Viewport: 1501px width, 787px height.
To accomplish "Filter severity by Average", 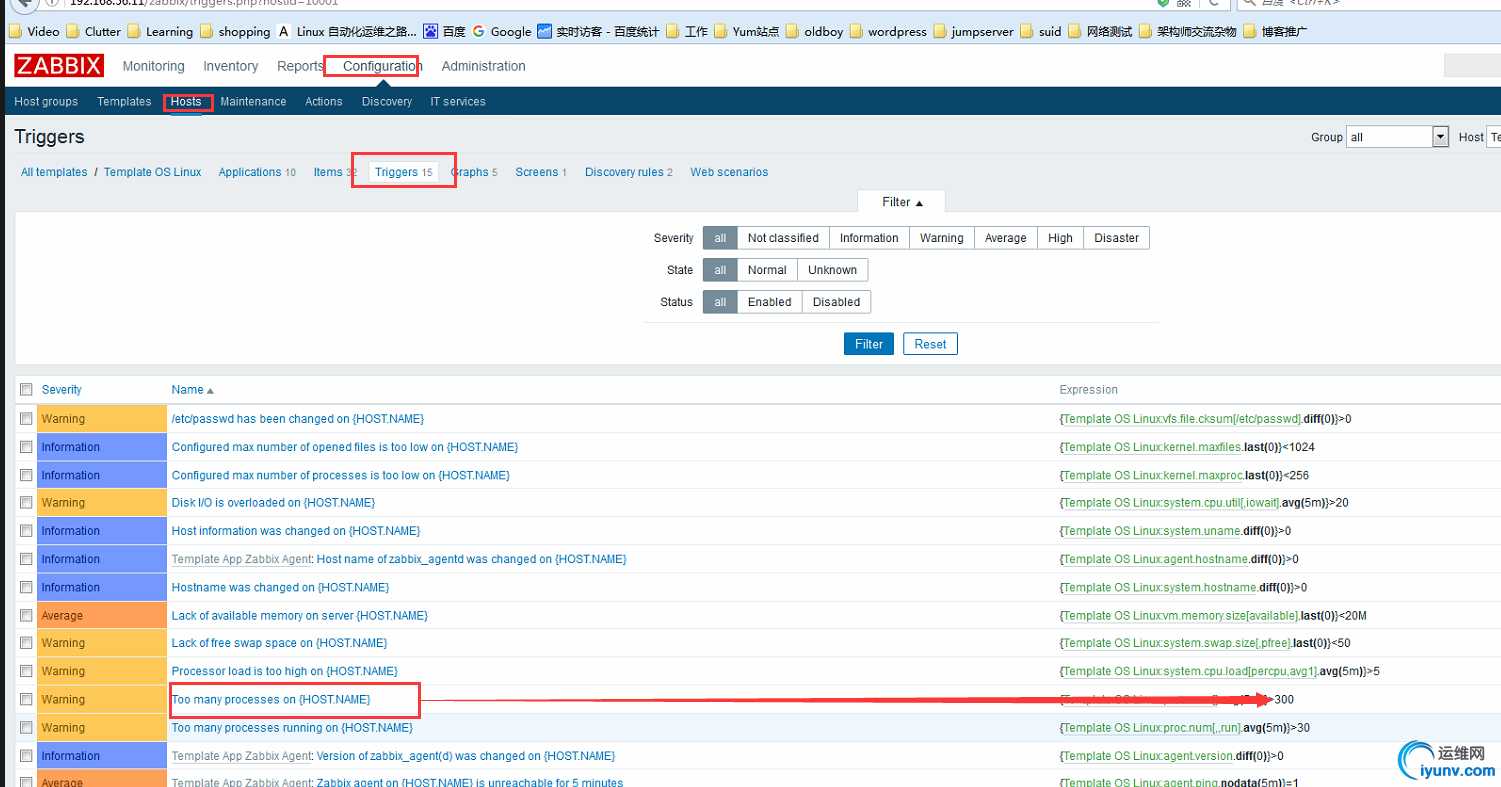I will tap(1005, 238).
